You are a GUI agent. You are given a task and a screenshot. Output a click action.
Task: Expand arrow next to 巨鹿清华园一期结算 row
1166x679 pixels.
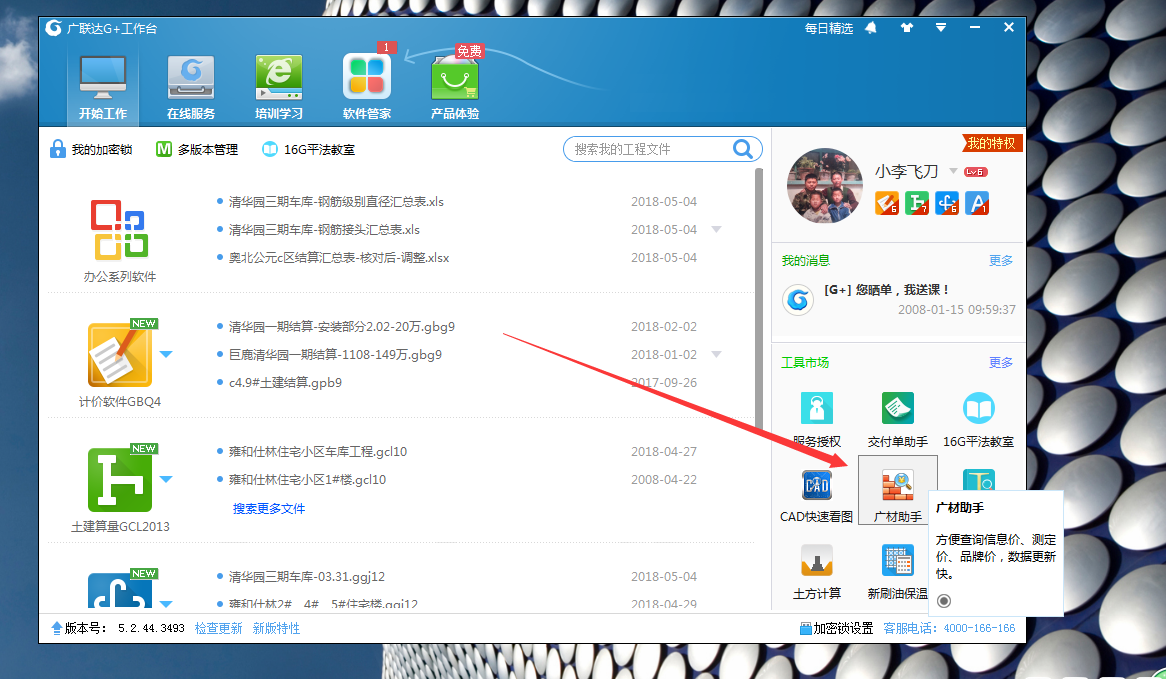pyautogui.click(x=716, y=354)
